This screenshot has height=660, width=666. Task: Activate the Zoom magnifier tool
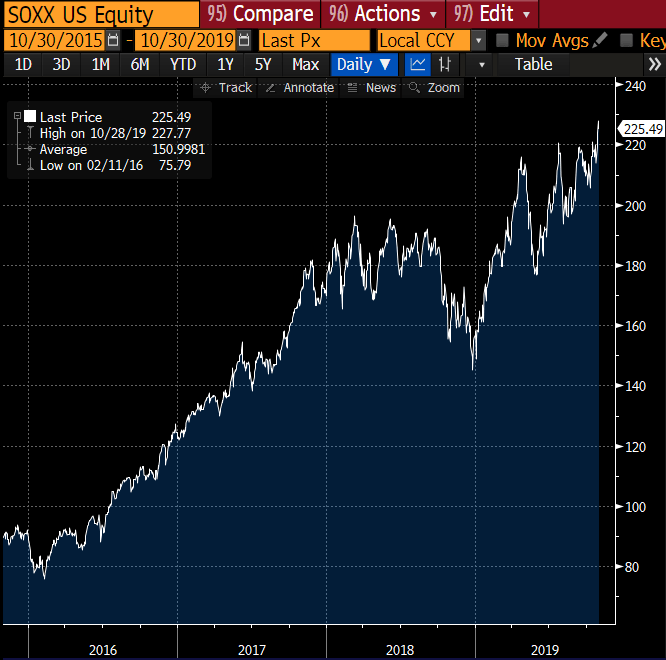[x=434, y=88]
